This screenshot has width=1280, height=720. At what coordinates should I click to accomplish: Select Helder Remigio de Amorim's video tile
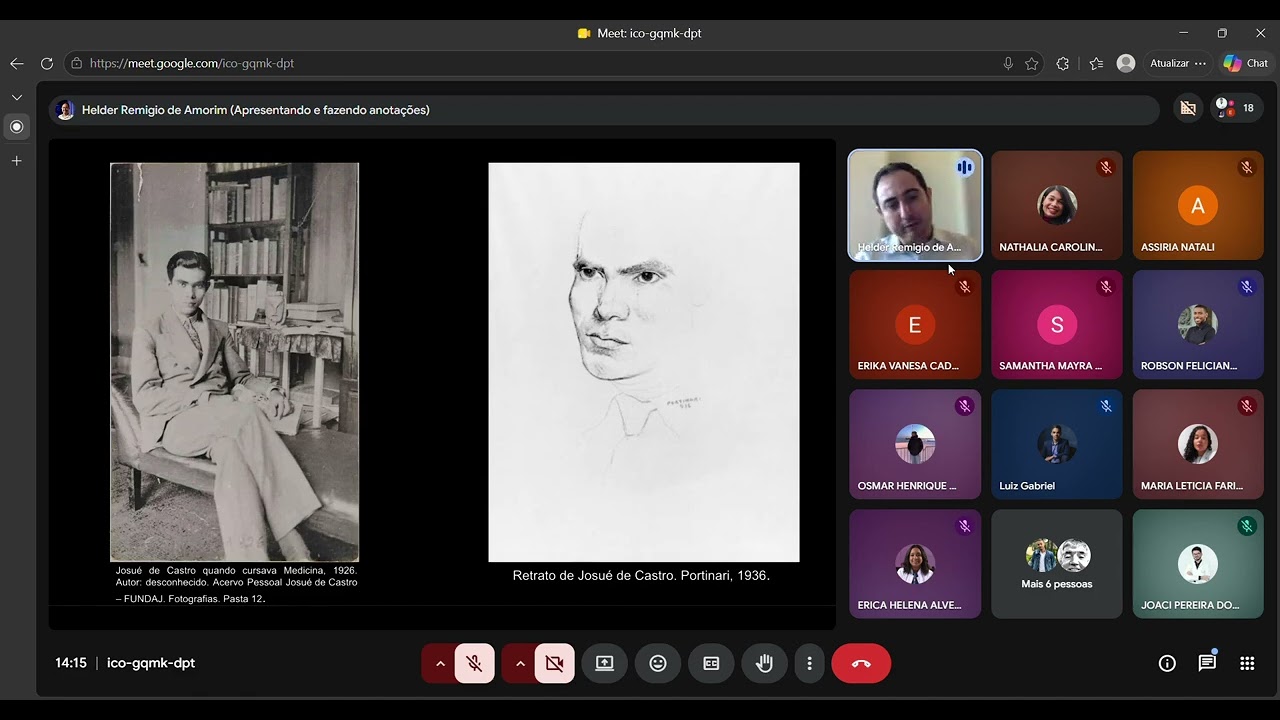click(915, 205)
